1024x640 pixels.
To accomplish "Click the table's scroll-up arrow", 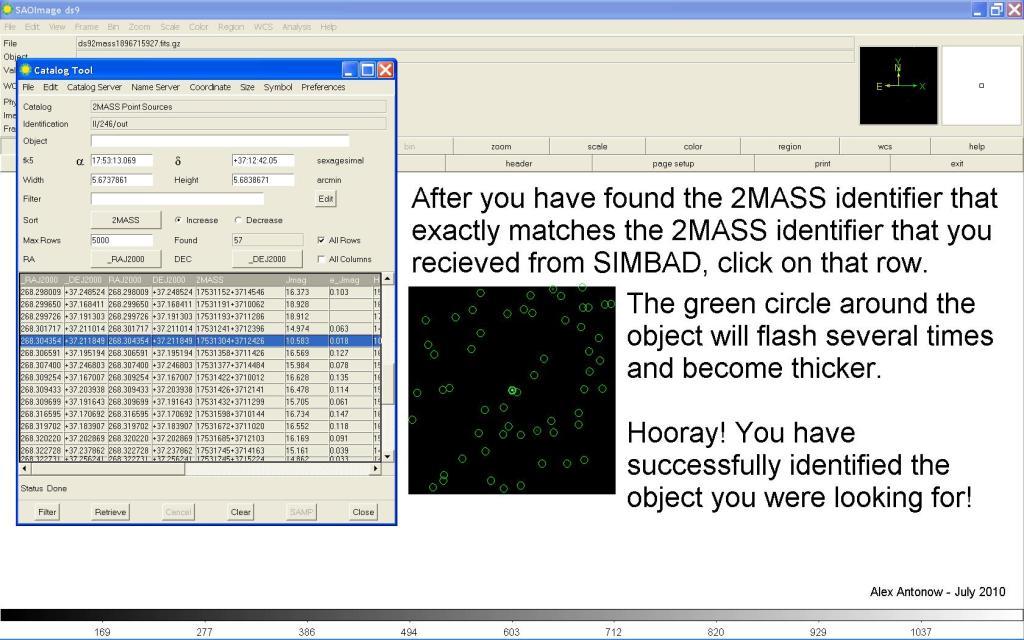I will [388, 278].
